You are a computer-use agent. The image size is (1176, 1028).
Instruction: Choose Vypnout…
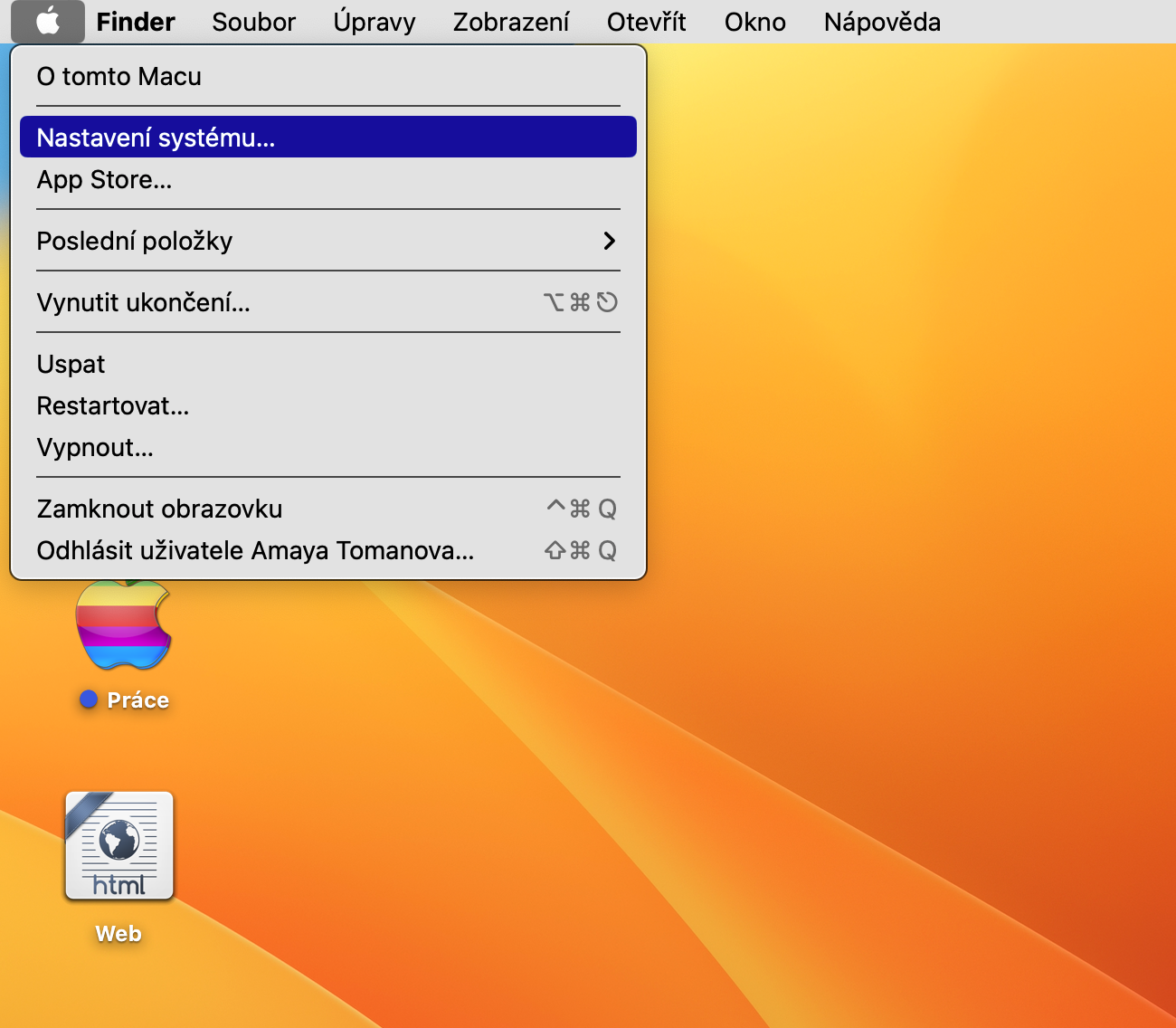(x=328, y=447)
